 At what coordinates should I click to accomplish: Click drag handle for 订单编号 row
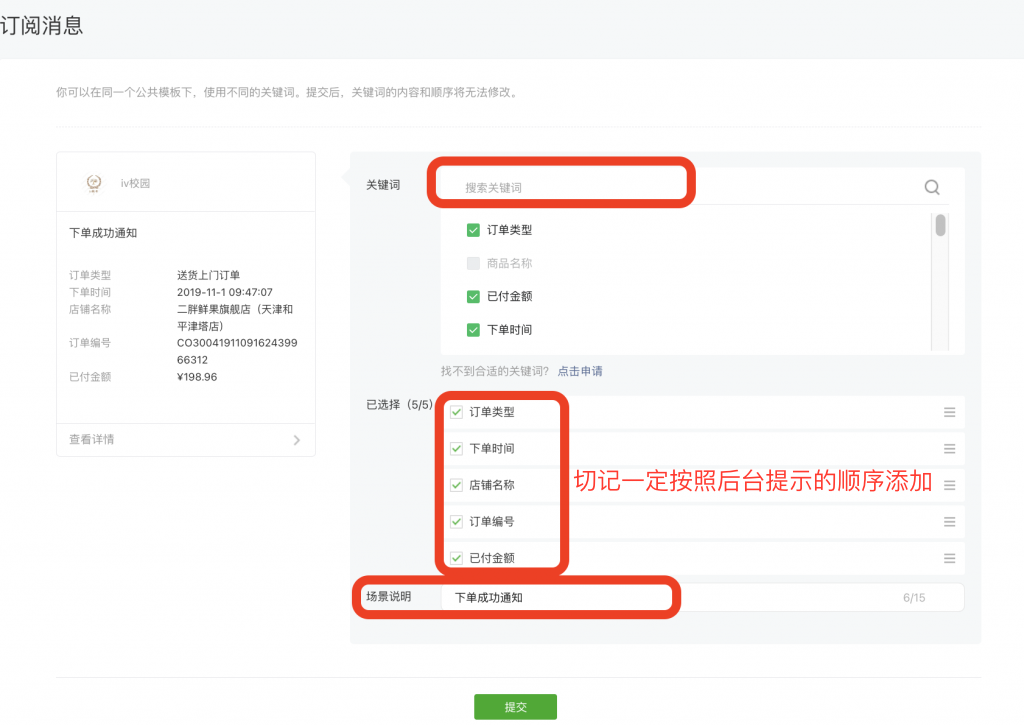tap(949, 521)
